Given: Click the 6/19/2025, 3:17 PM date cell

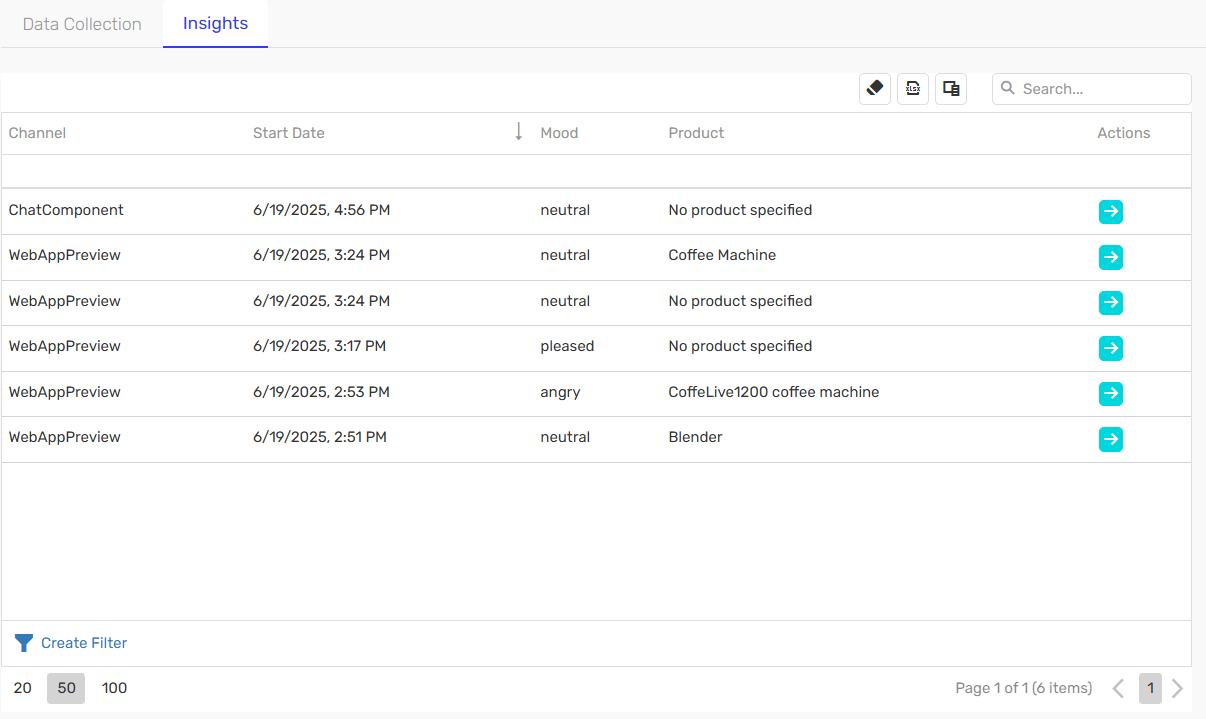Looking at the screenshot, I should click(320, 346).
